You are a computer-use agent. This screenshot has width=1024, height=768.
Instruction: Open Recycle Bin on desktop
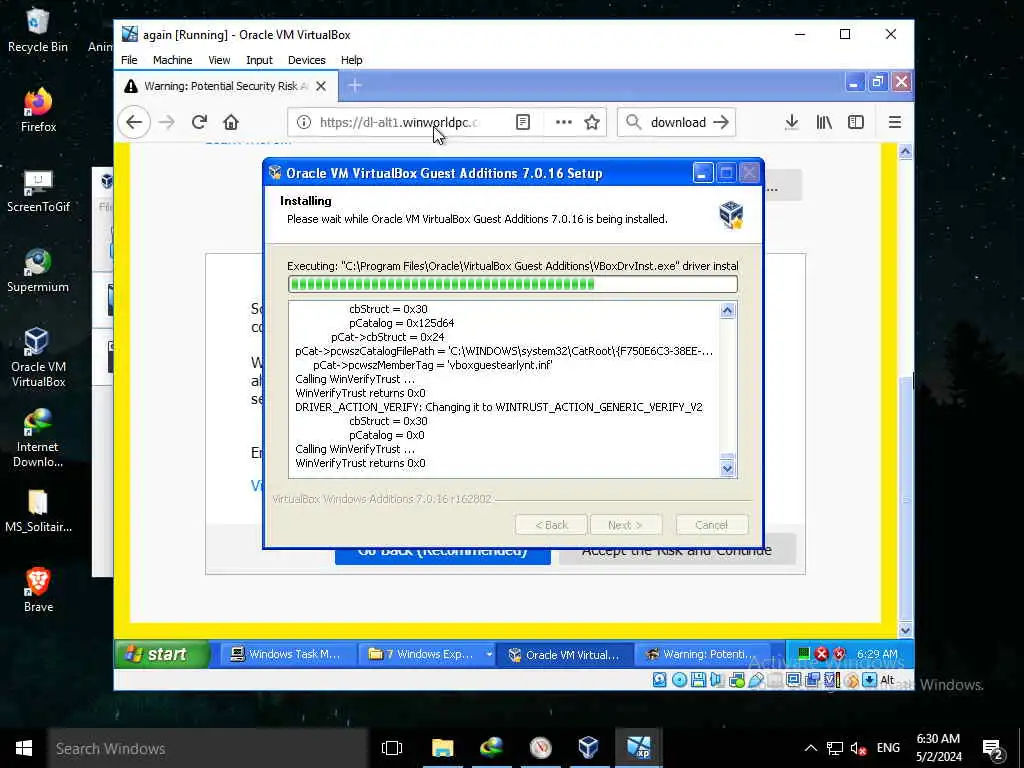point(38,31)
